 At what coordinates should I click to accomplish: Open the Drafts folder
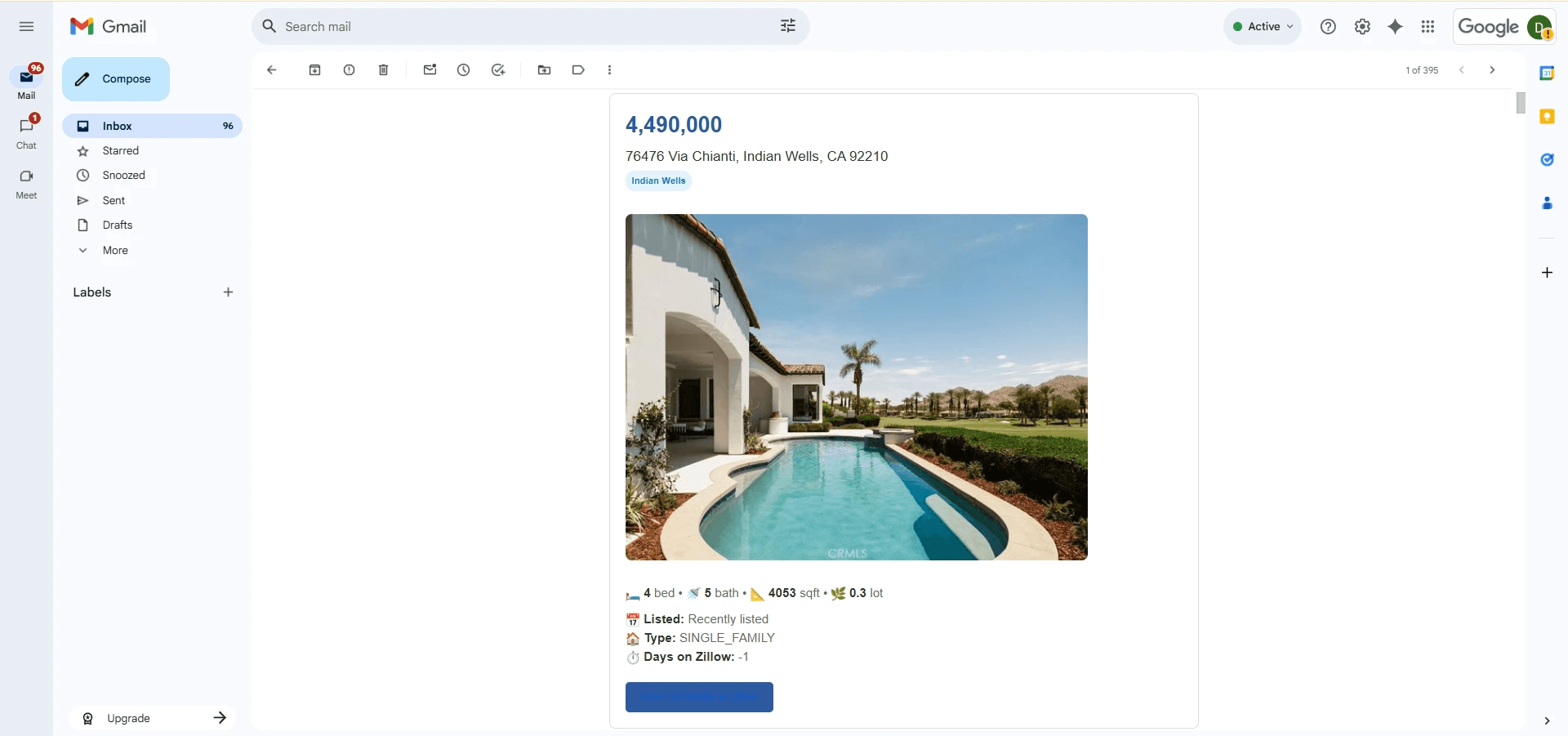click(x=118, y=225)
